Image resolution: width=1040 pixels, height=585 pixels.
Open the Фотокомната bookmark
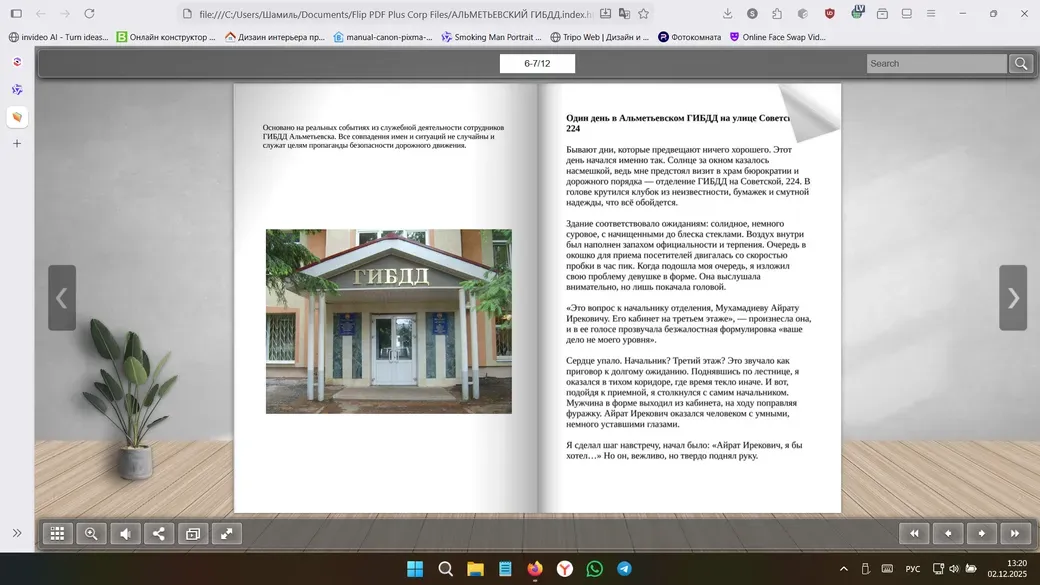pos(689,37)
